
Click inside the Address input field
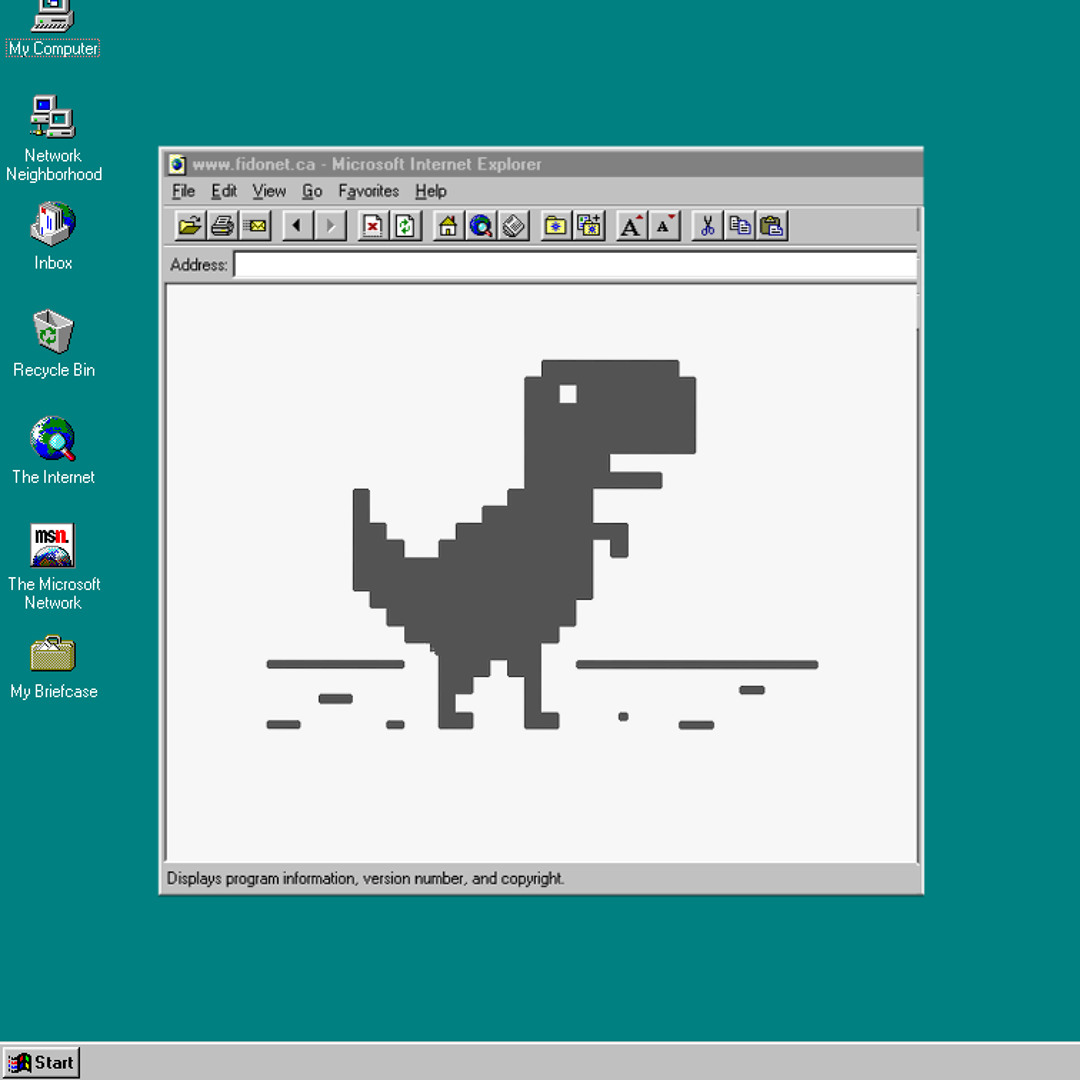tap(574, 265)
